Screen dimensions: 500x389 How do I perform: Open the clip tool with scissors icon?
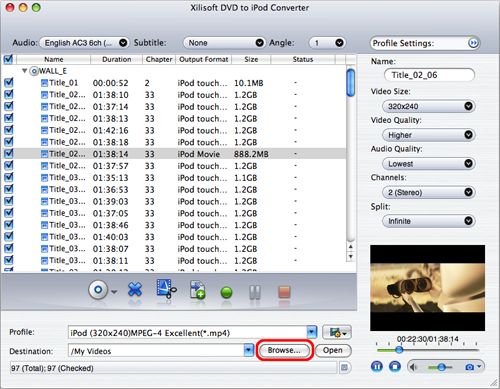coord(166,289)
